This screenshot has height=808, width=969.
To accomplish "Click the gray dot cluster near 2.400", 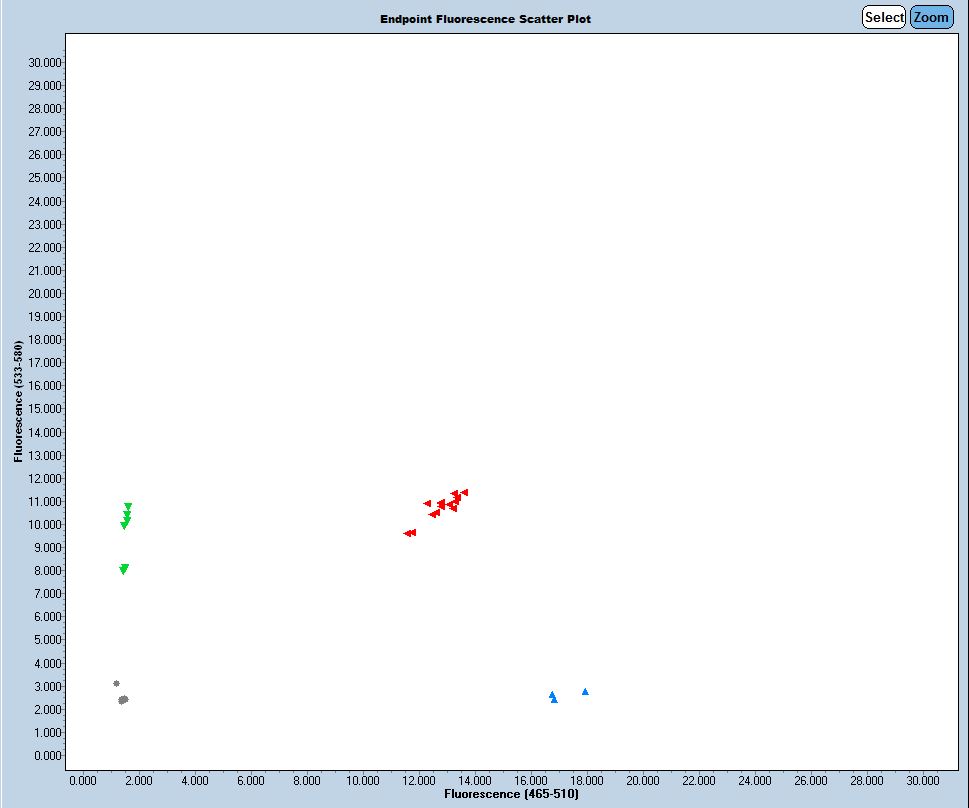I will coord(123,700).
